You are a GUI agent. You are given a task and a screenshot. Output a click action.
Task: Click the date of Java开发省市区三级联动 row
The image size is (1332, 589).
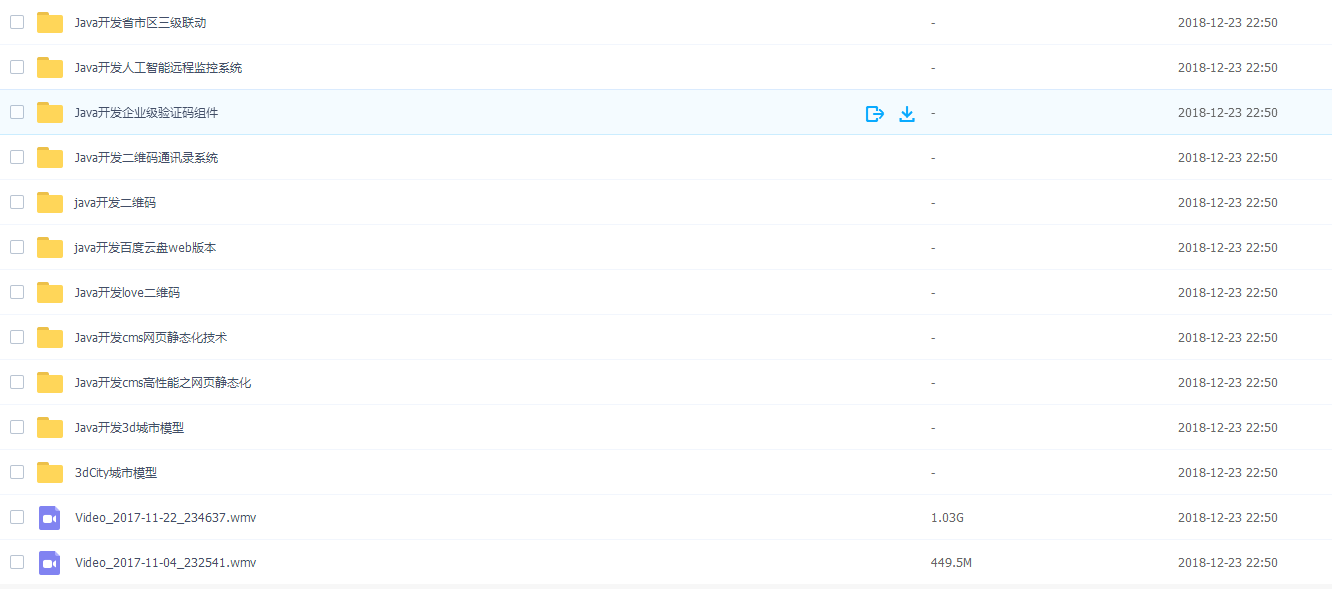click(x=1227, y=23)
